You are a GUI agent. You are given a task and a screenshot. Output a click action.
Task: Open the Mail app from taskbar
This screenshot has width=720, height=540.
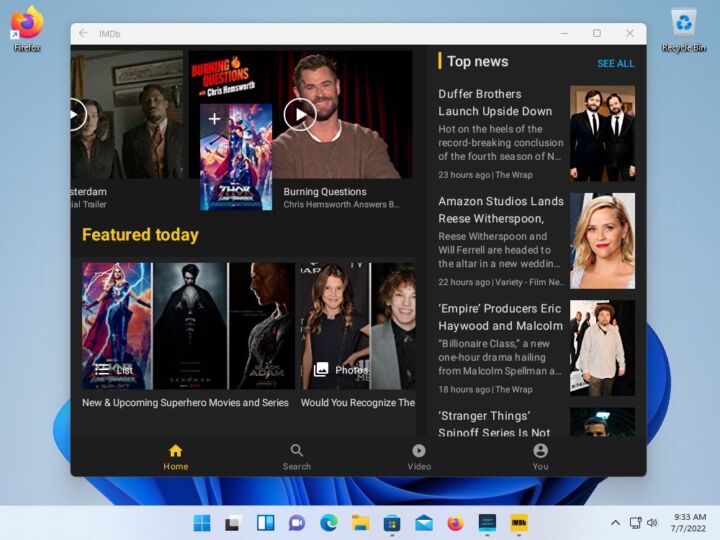click(424, 523)
